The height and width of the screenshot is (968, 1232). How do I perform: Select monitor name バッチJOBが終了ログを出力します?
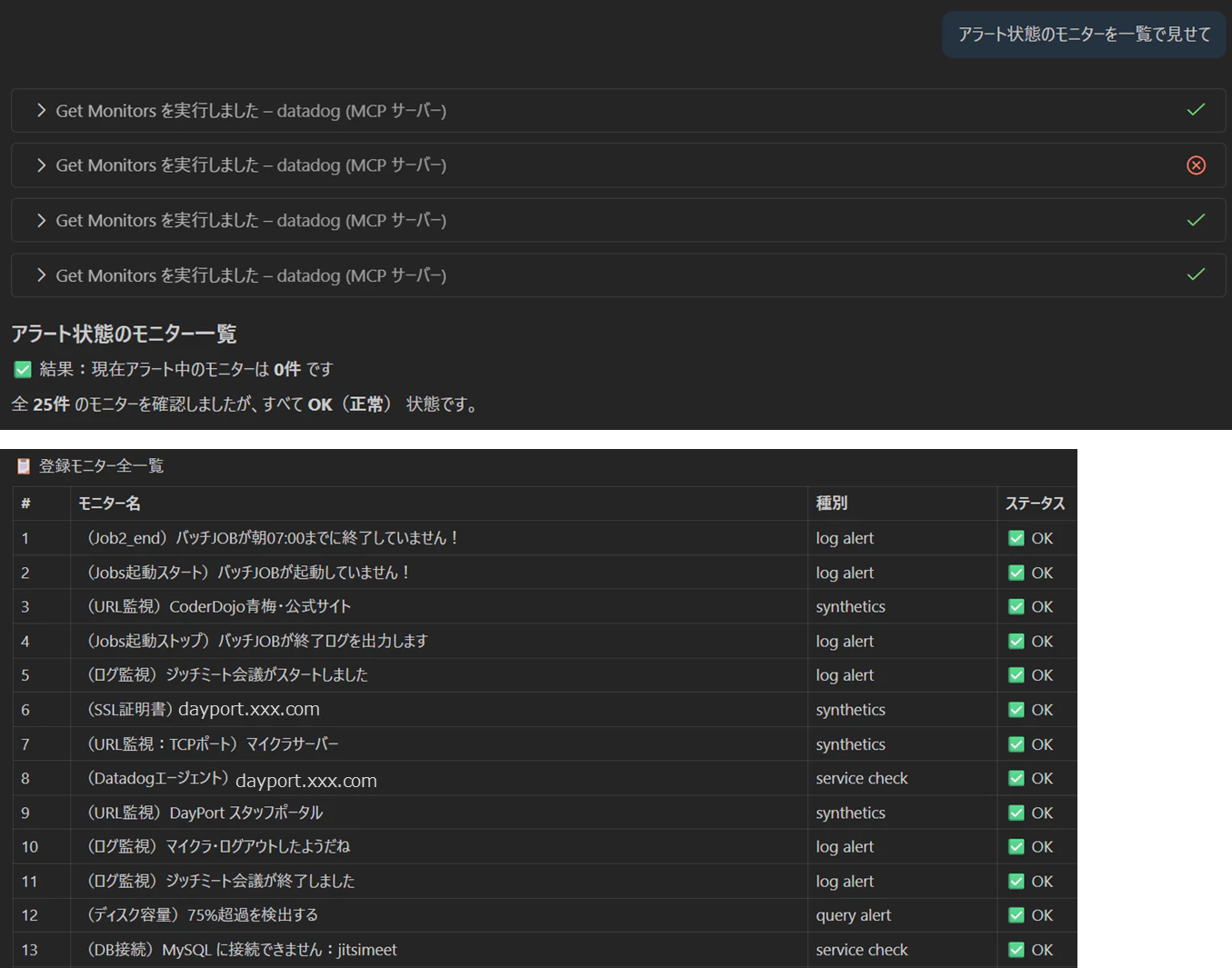coord(323,641)
